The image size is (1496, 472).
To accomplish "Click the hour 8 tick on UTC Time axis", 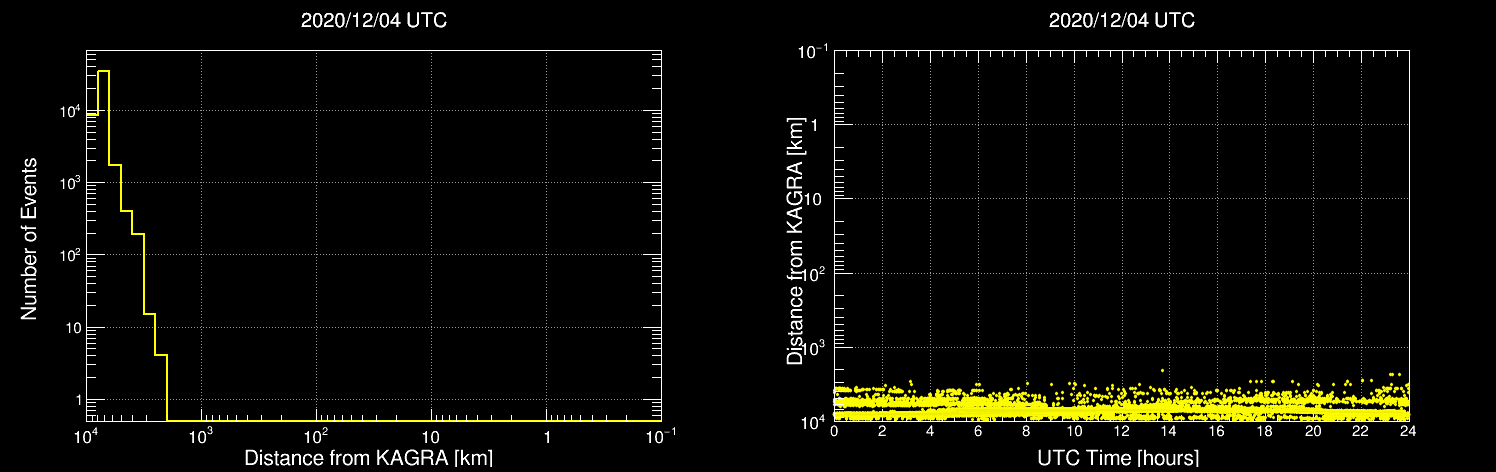I will [1026, 432].
